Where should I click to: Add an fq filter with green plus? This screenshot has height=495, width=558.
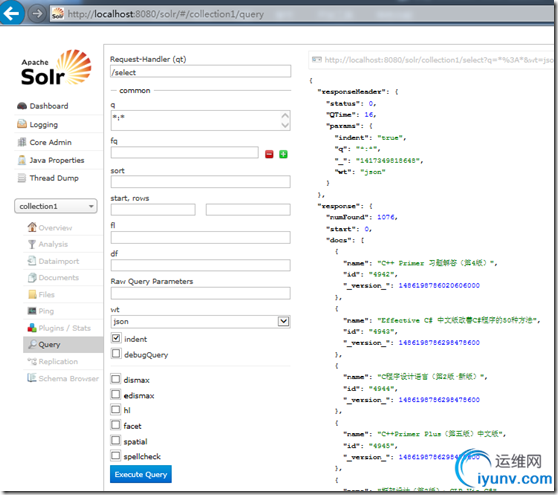tap(283, 154)
